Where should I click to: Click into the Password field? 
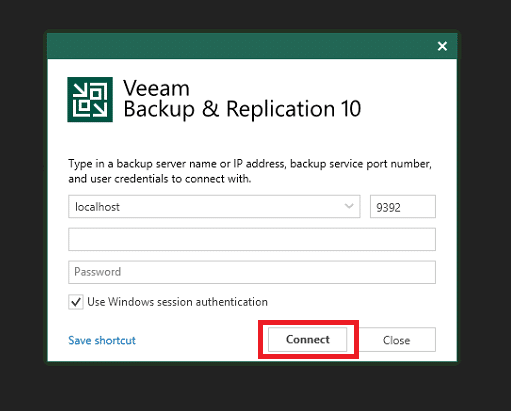(252, 272)
